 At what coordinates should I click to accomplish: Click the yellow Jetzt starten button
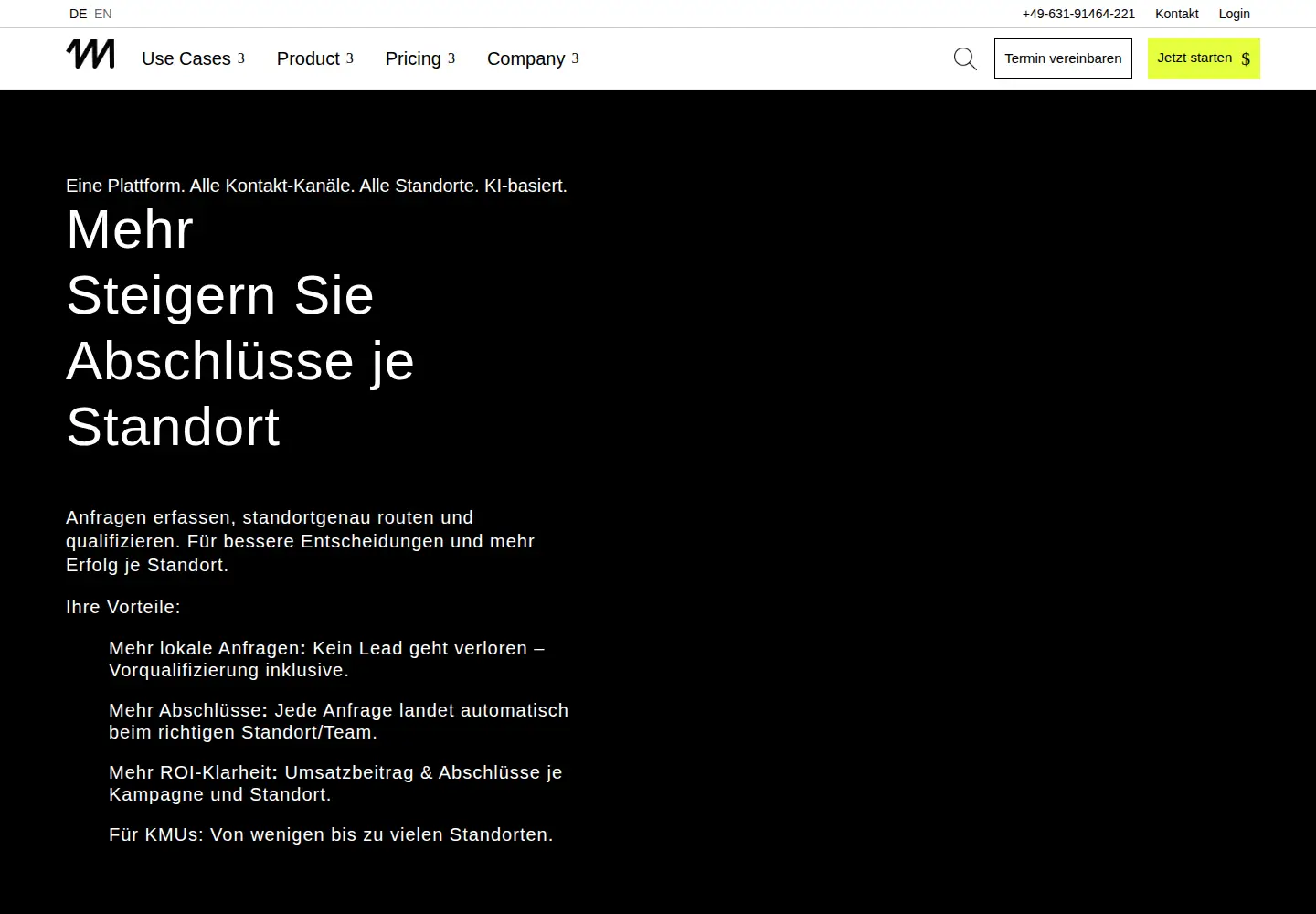click(1204, 58)
